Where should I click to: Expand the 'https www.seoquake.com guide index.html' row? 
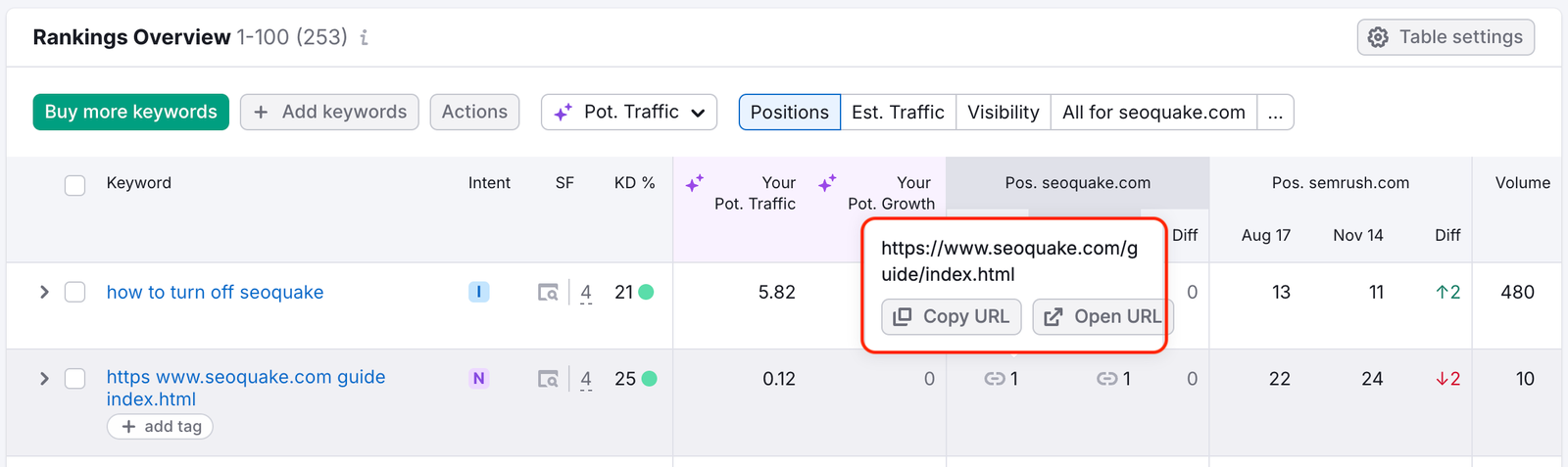pyautogui.click(x=44, y=378)
